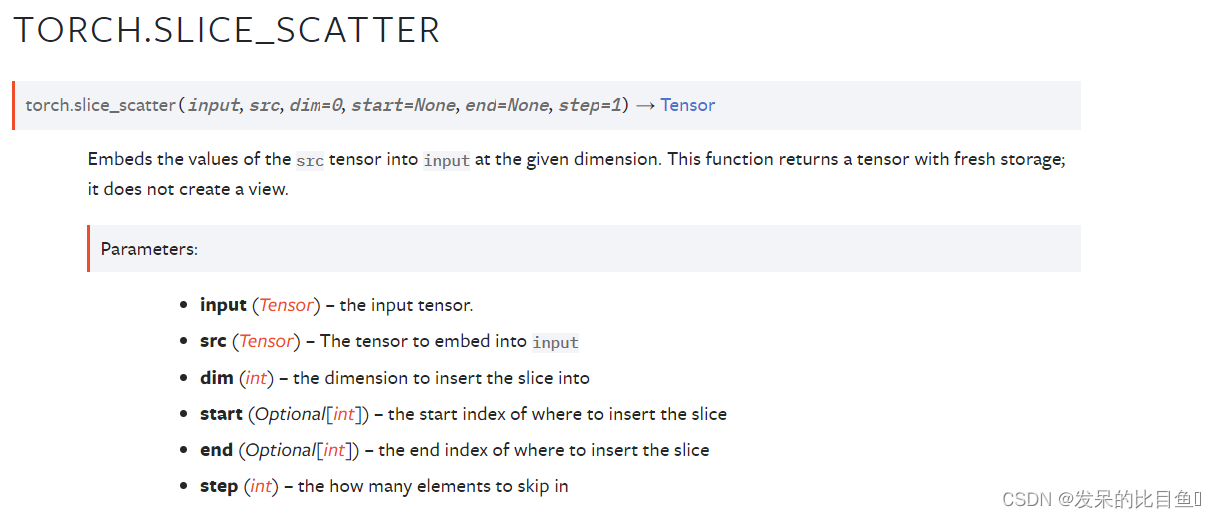Select the step=1 argument in the signature
The height and width of the screenshot is (518, 1216).
coord(589,105)
